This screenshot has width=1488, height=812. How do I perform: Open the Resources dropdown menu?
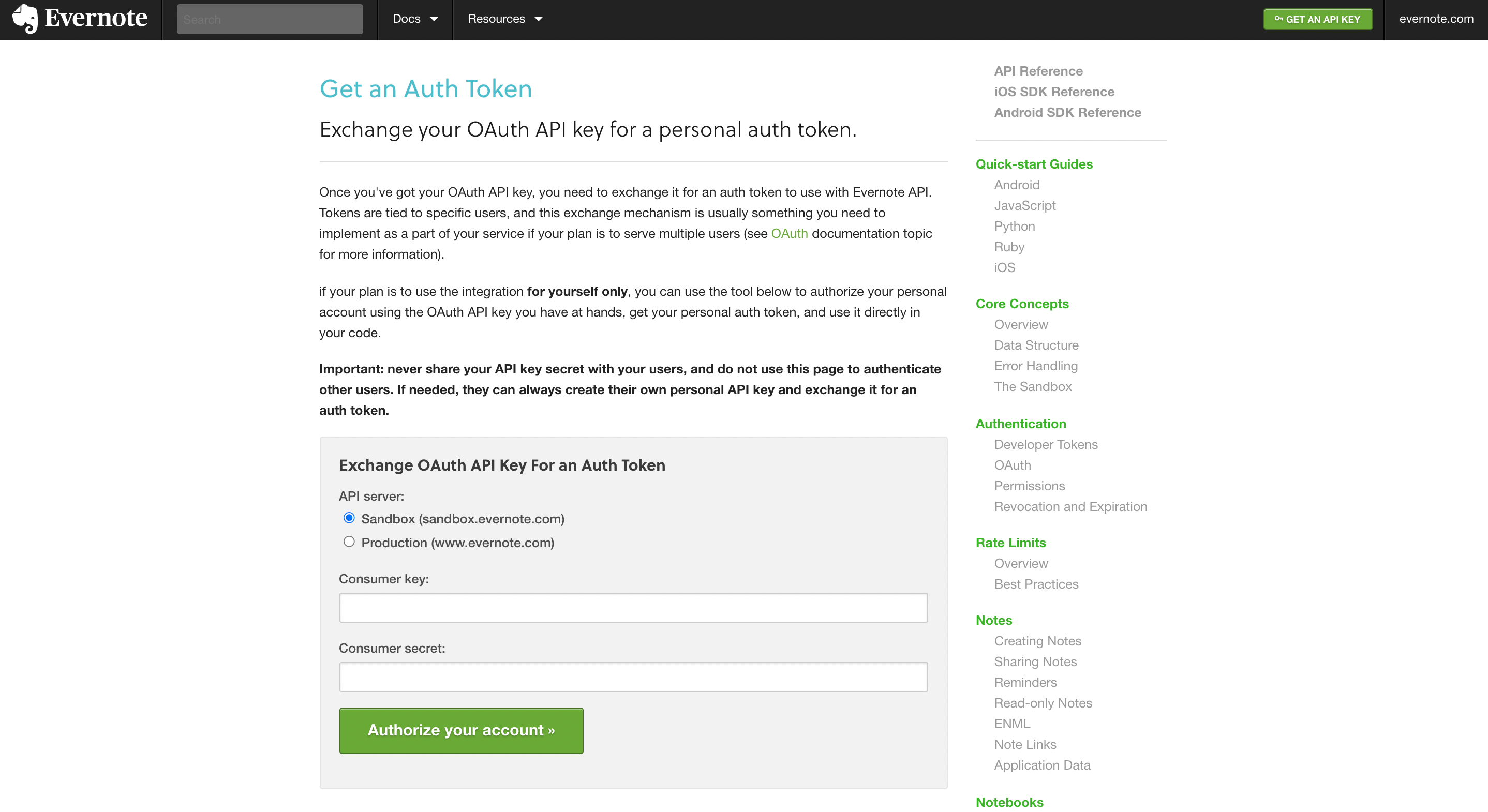[x=505, y=19]
